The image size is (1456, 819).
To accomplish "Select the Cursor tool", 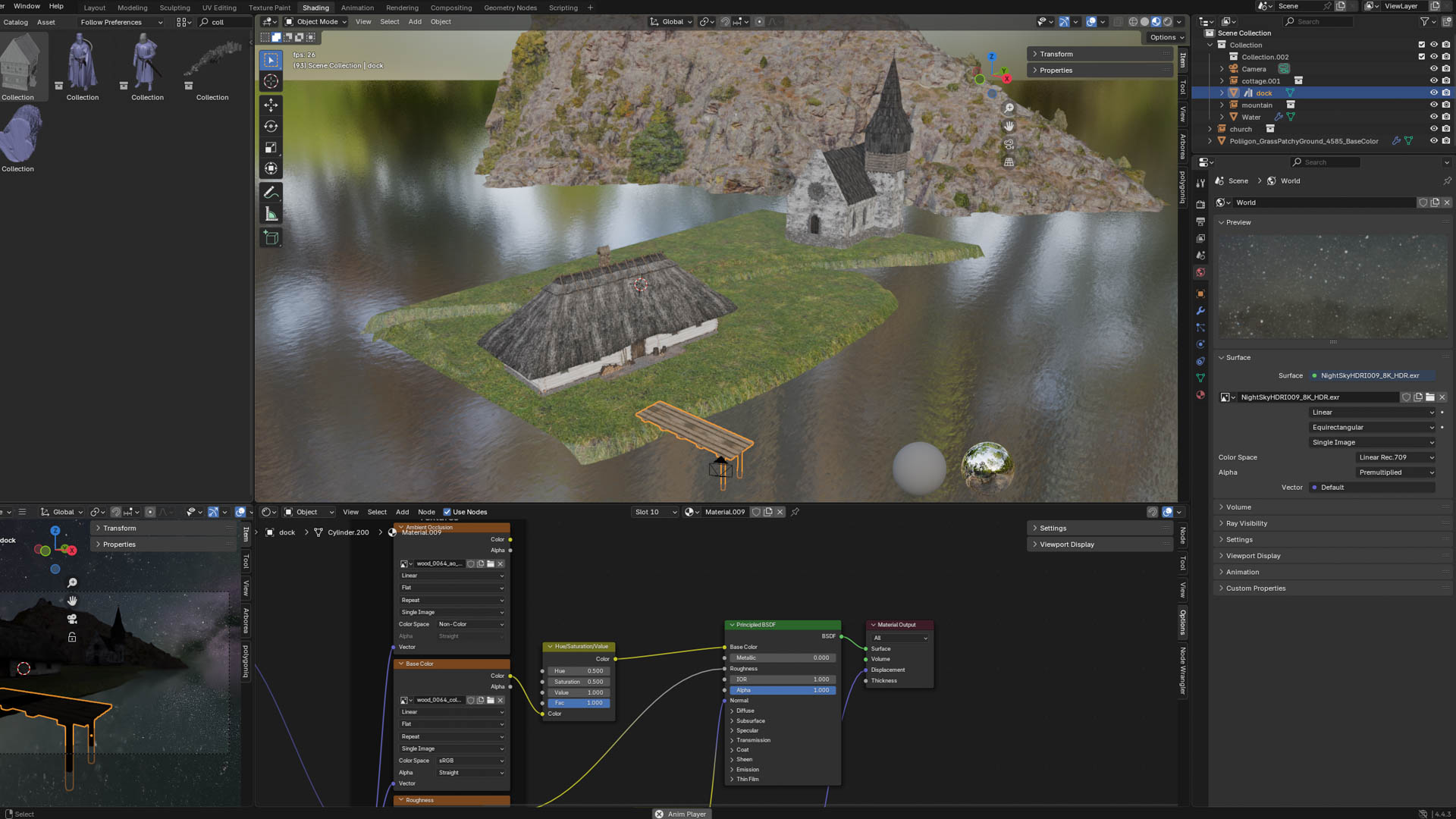I will [x=271, y=81].
